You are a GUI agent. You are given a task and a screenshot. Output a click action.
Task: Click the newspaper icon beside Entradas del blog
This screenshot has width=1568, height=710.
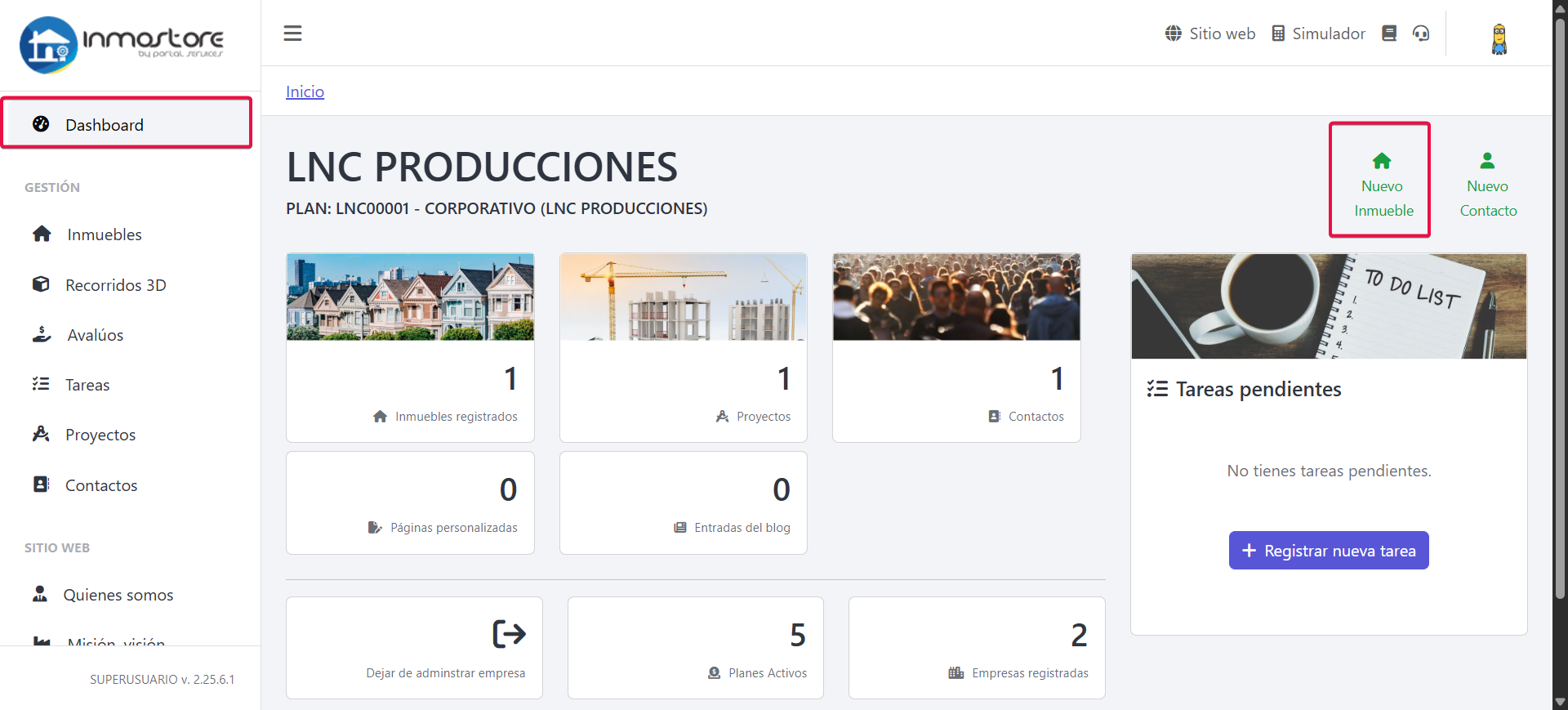[x=680, y=528]
